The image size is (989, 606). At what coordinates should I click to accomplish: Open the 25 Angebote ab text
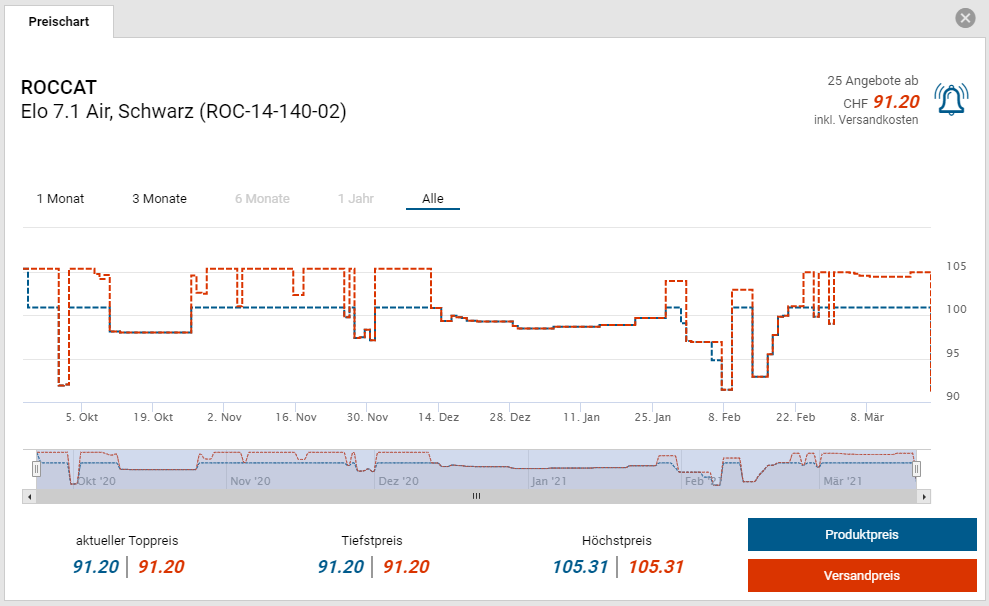872,80
